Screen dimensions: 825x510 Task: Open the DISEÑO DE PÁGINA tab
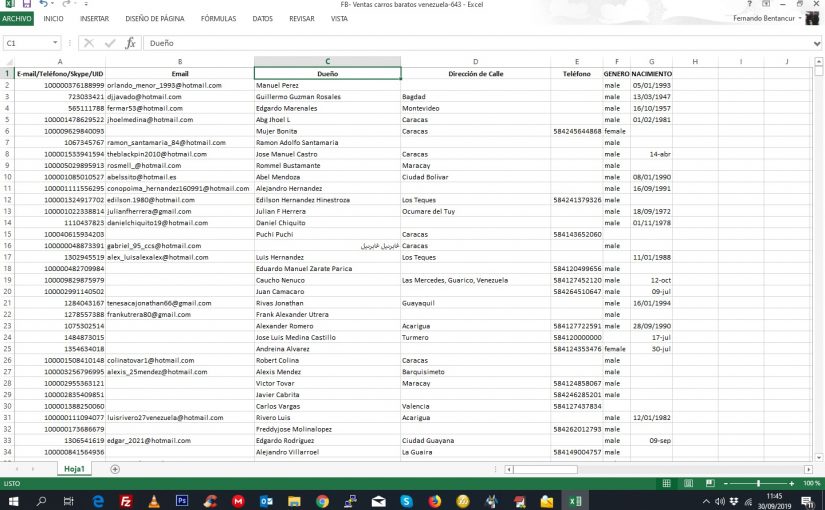(155, 18)
